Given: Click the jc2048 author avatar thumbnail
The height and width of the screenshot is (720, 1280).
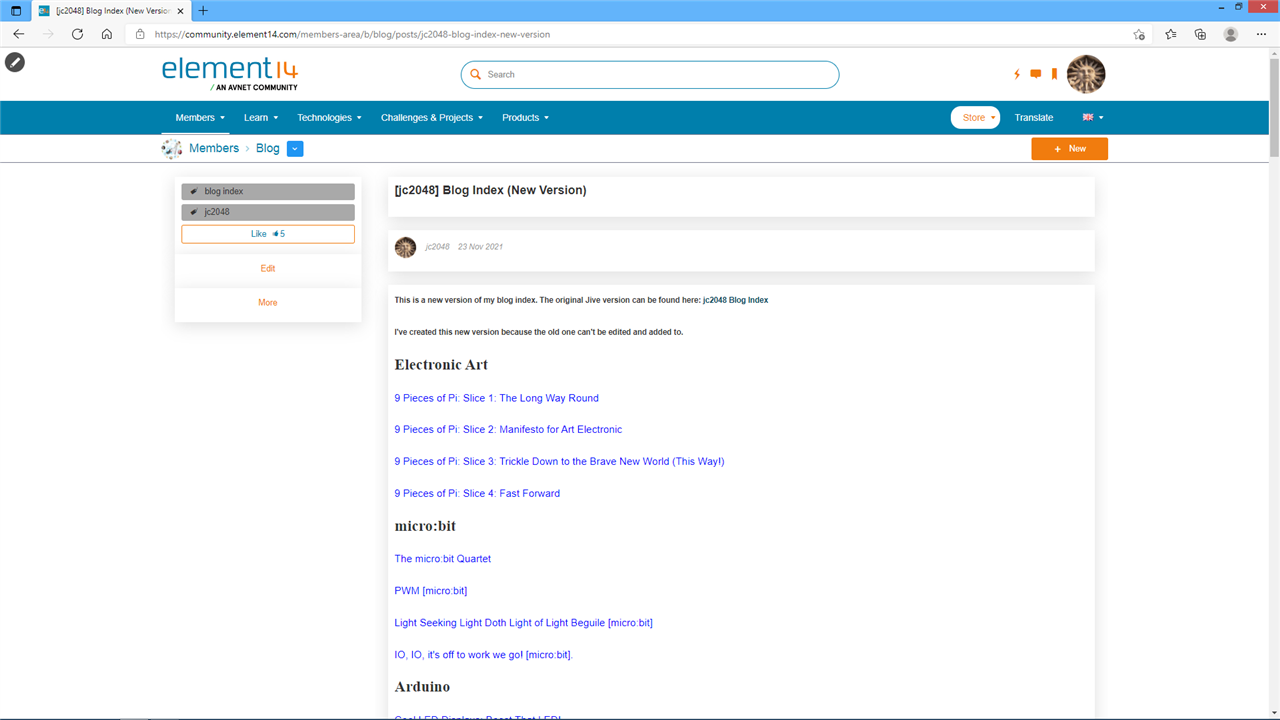Looking at the screenshot, I should 405,247.
